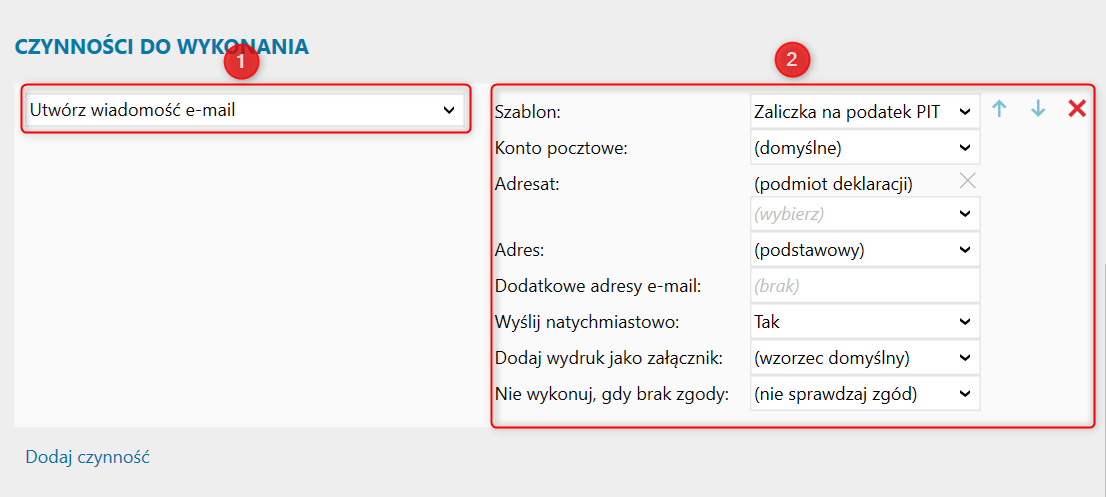Open the Konto pocztowe dropdown
This screenshot has width=1106, height=497.
point(865,147)
